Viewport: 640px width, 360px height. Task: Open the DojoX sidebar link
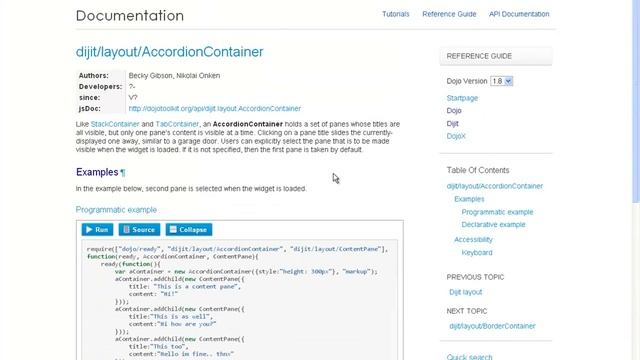(456, 136)
